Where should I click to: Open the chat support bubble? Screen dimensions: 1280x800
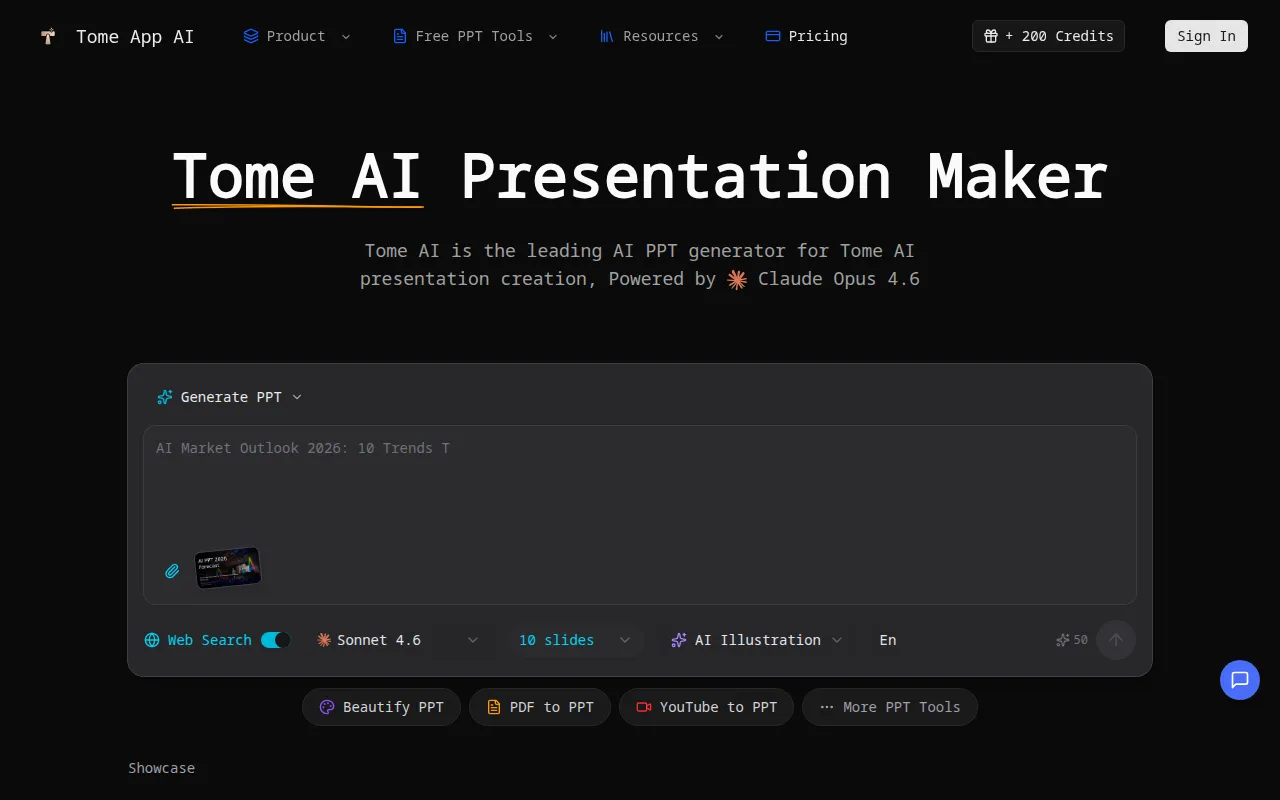tap(1240, 680)
